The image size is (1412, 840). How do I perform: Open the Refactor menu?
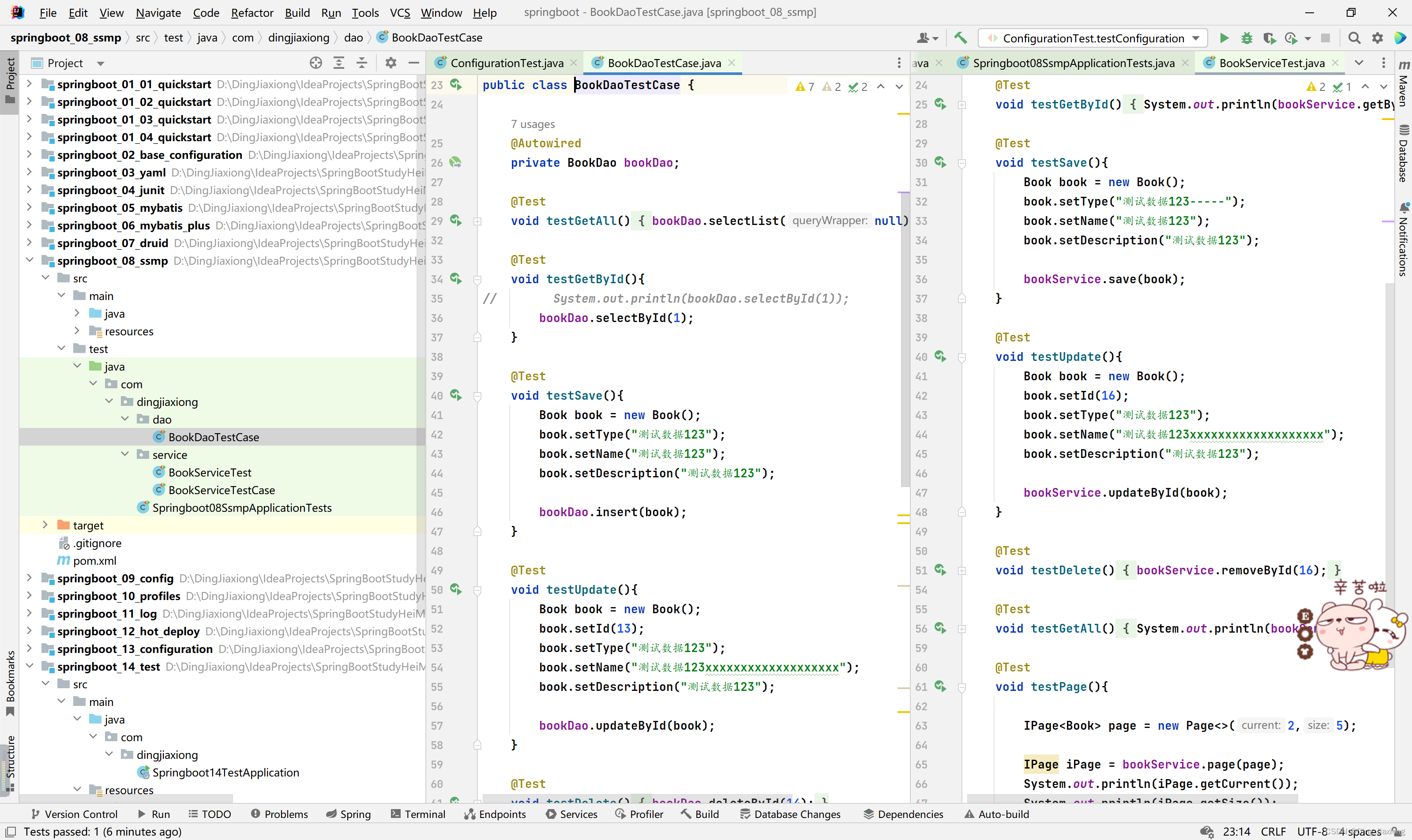(x=252, y=12)
